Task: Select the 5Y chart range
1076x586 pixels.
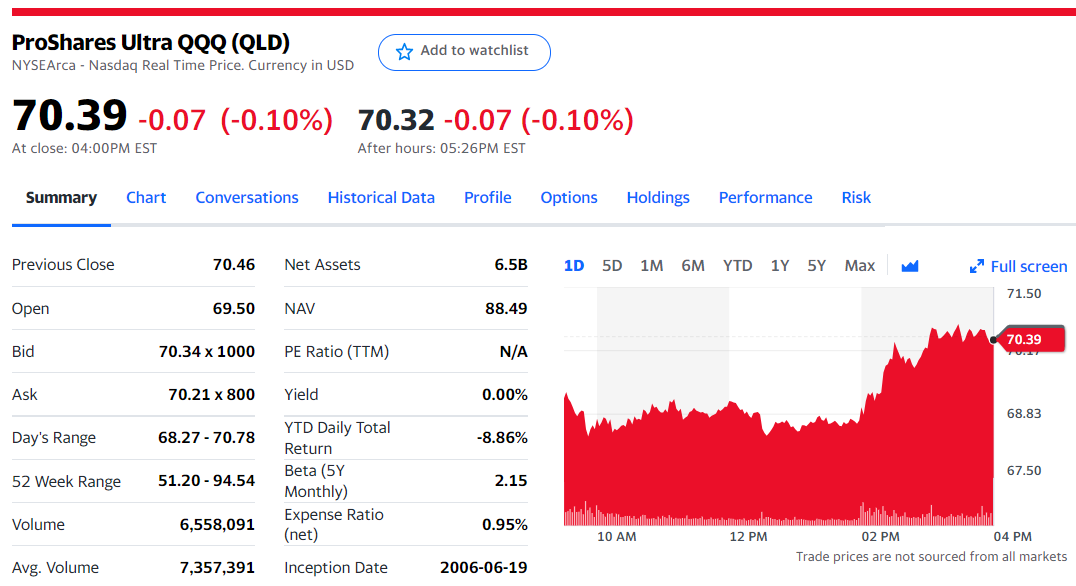Action: (817, 266)
